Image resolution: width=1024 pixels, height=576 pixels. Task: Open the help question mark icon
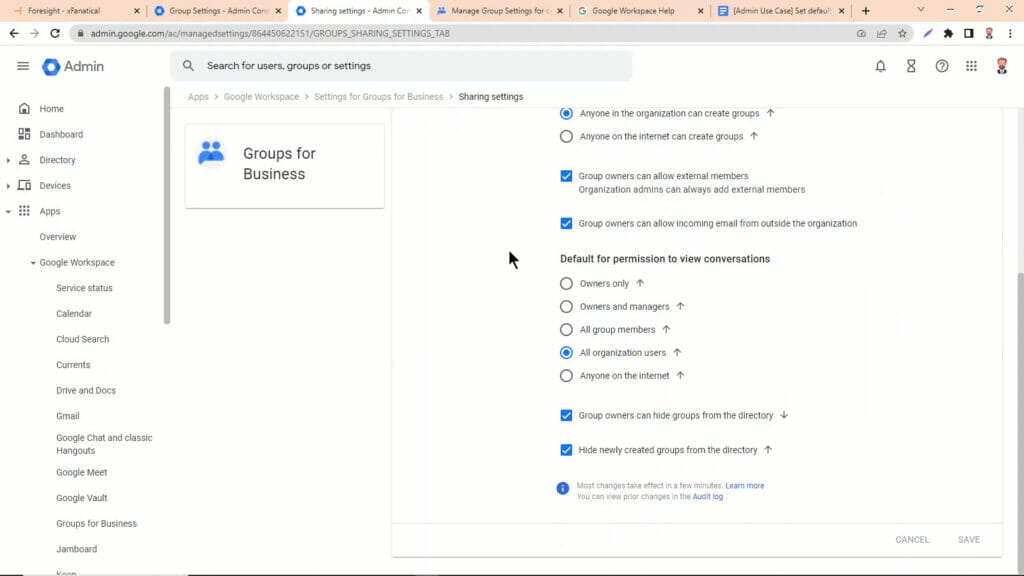tap(942, 66)
